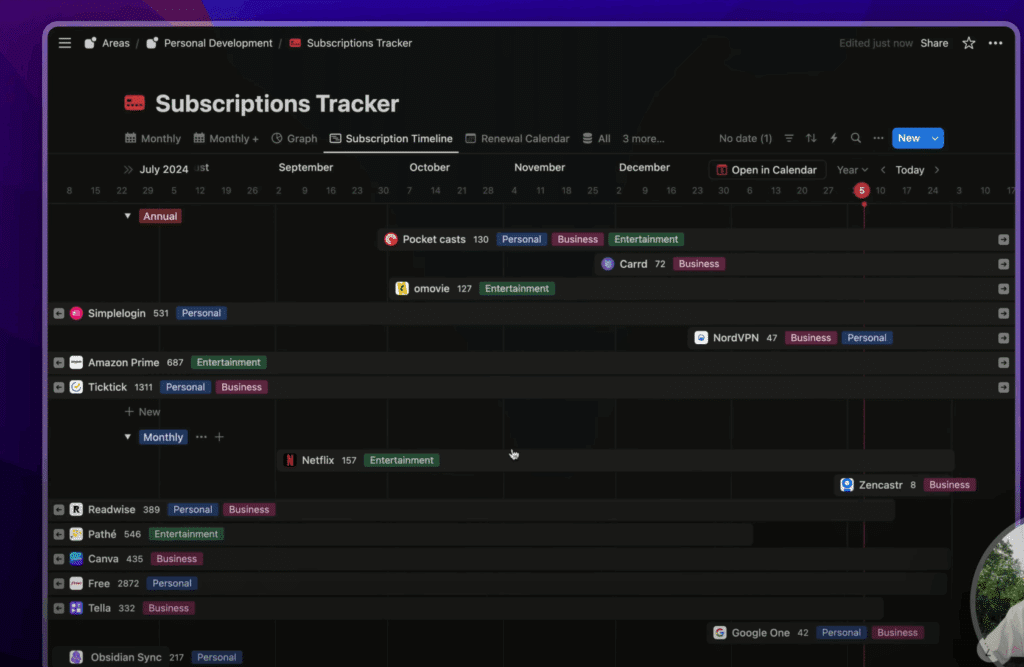Expand the '3 more...' views list

click(x=643, y=139)
